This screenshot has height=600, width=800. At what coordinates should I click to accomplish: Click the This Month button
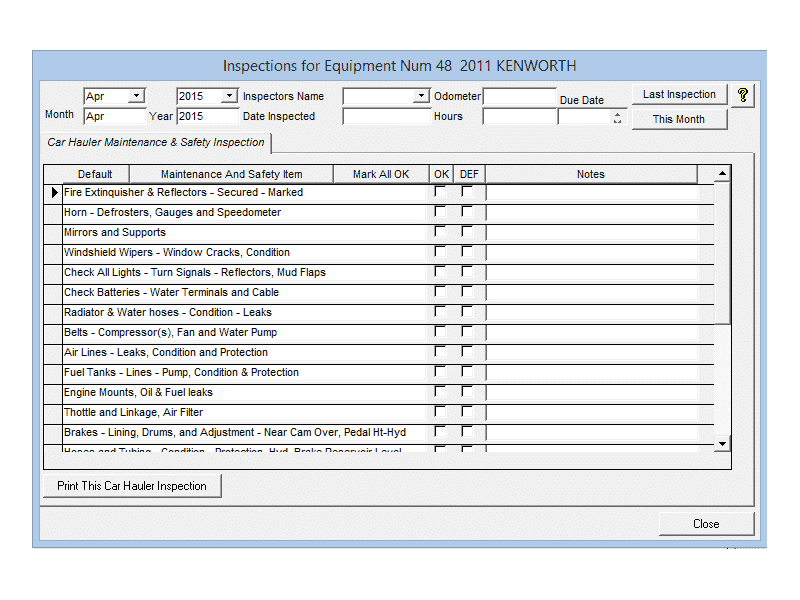click(x=679, y=119)
